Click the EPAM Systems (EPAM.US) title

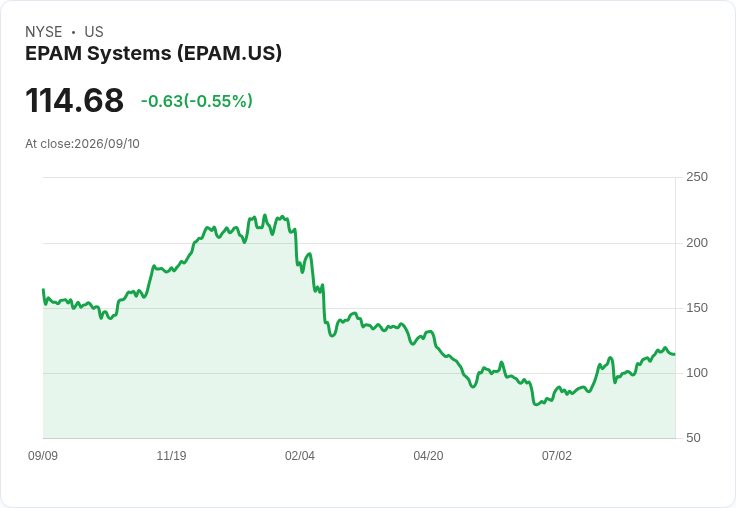[x=153, y=53]
